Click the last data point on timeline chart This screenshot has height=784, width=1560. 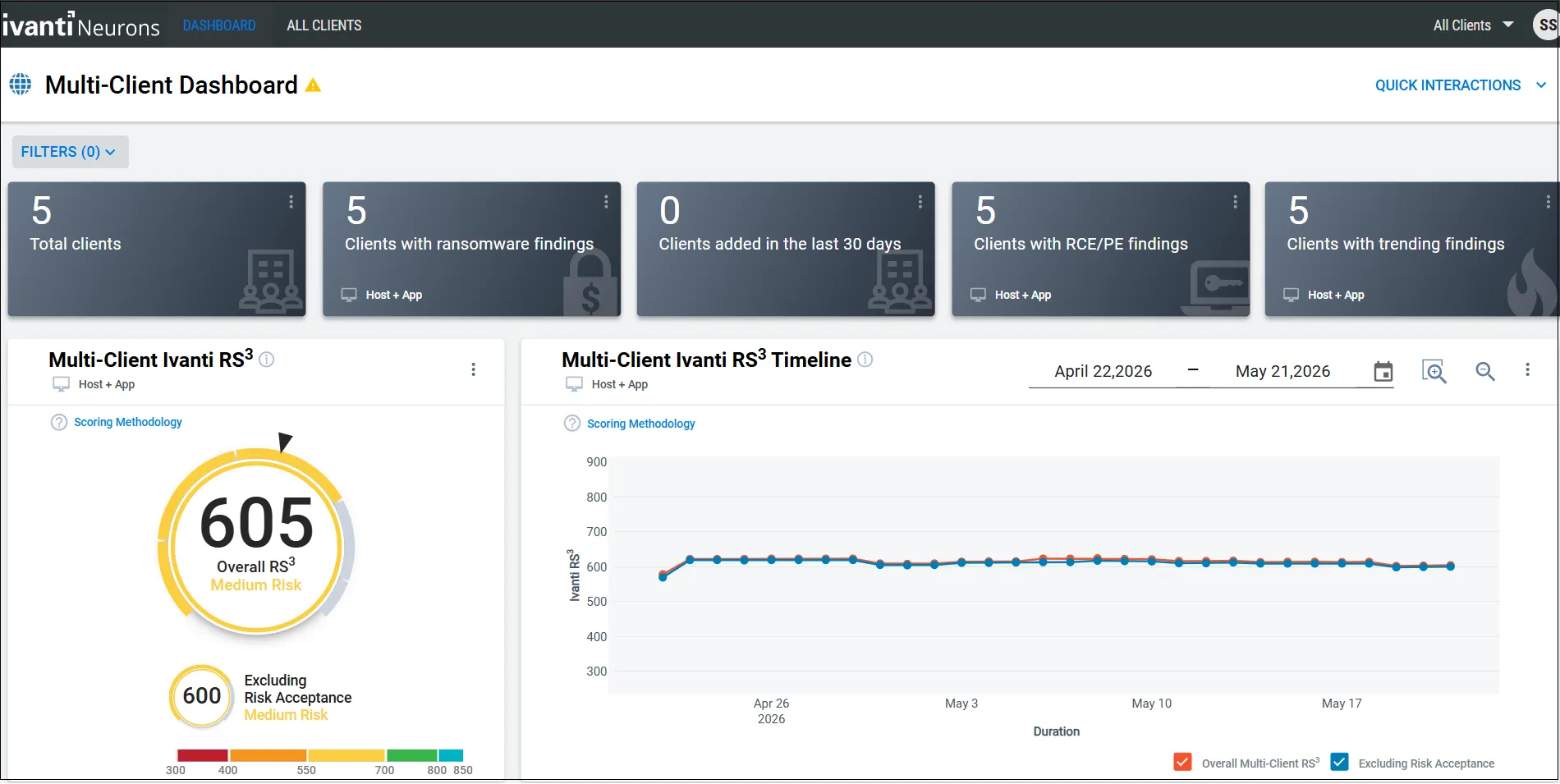pos(1451,566)
